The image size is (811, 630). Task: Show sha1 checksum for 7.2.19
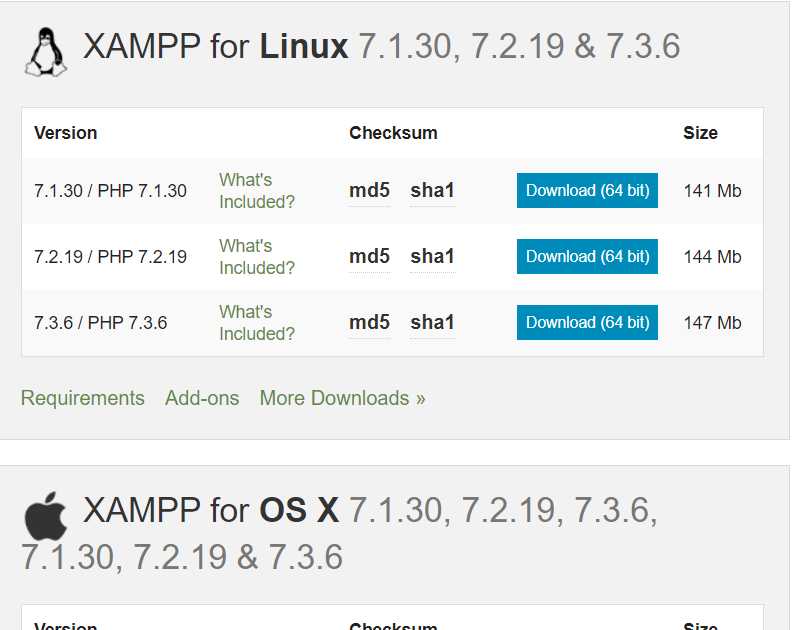click(432, 257)
